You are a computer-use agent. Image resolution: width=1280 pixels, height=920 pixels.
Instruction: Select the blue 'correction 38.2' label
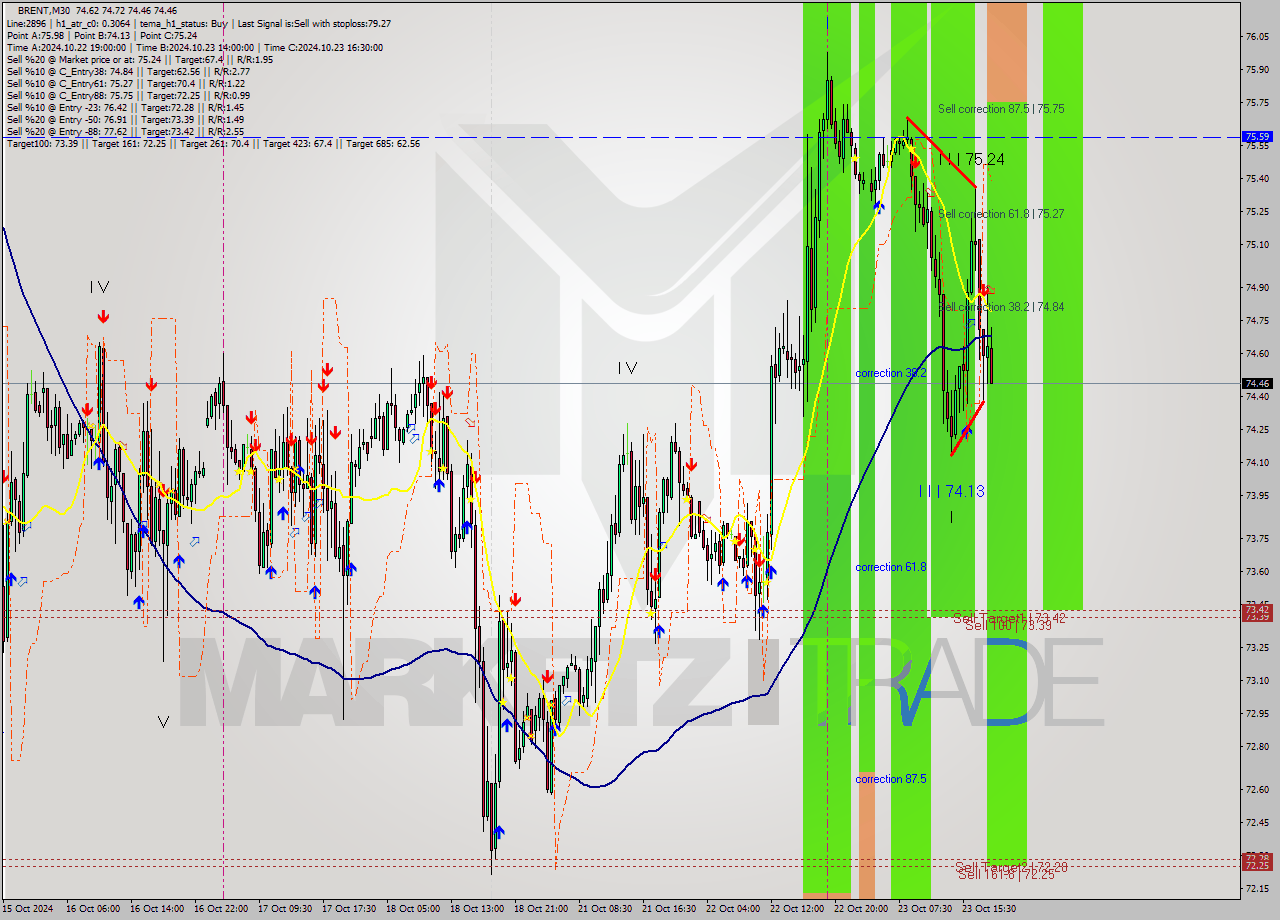pos(890,373)
